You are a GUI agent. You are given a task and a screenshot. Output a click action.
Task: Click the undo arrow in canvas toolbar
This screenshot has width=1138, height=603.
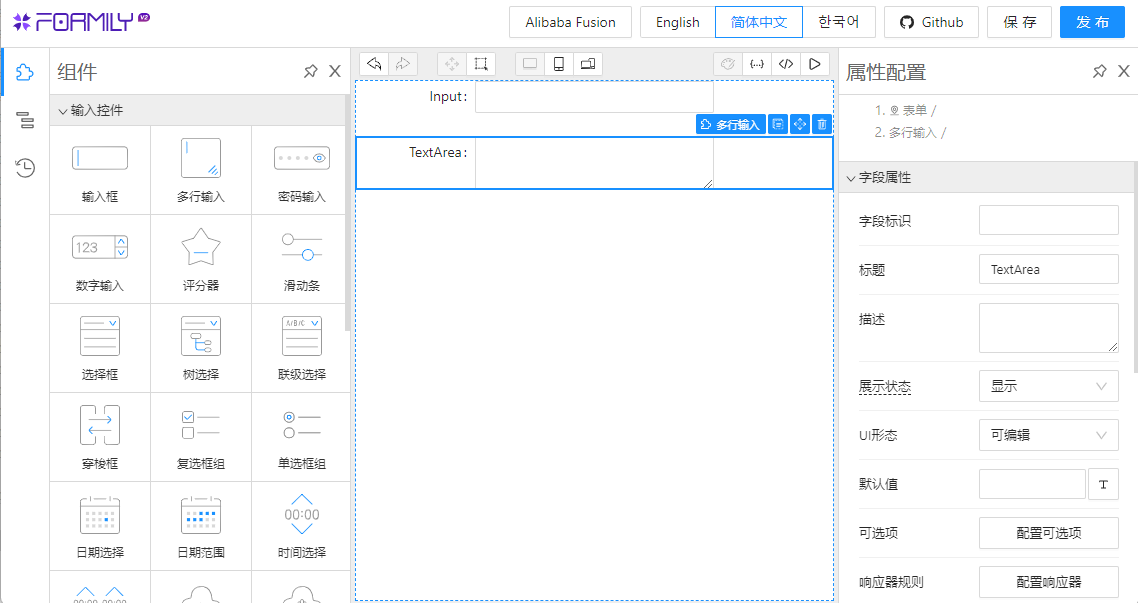(x=374, y=64)
